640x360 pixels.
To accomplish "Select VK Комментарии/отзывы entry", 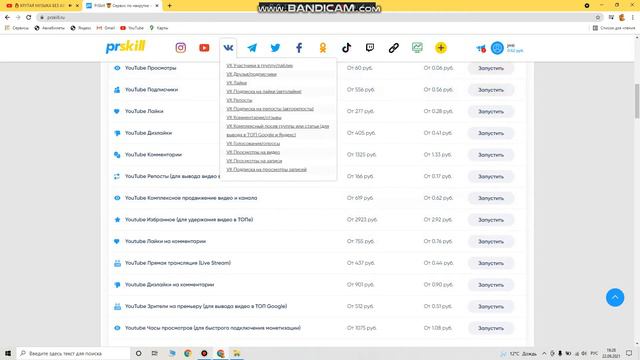I will [x=254, y=118].
